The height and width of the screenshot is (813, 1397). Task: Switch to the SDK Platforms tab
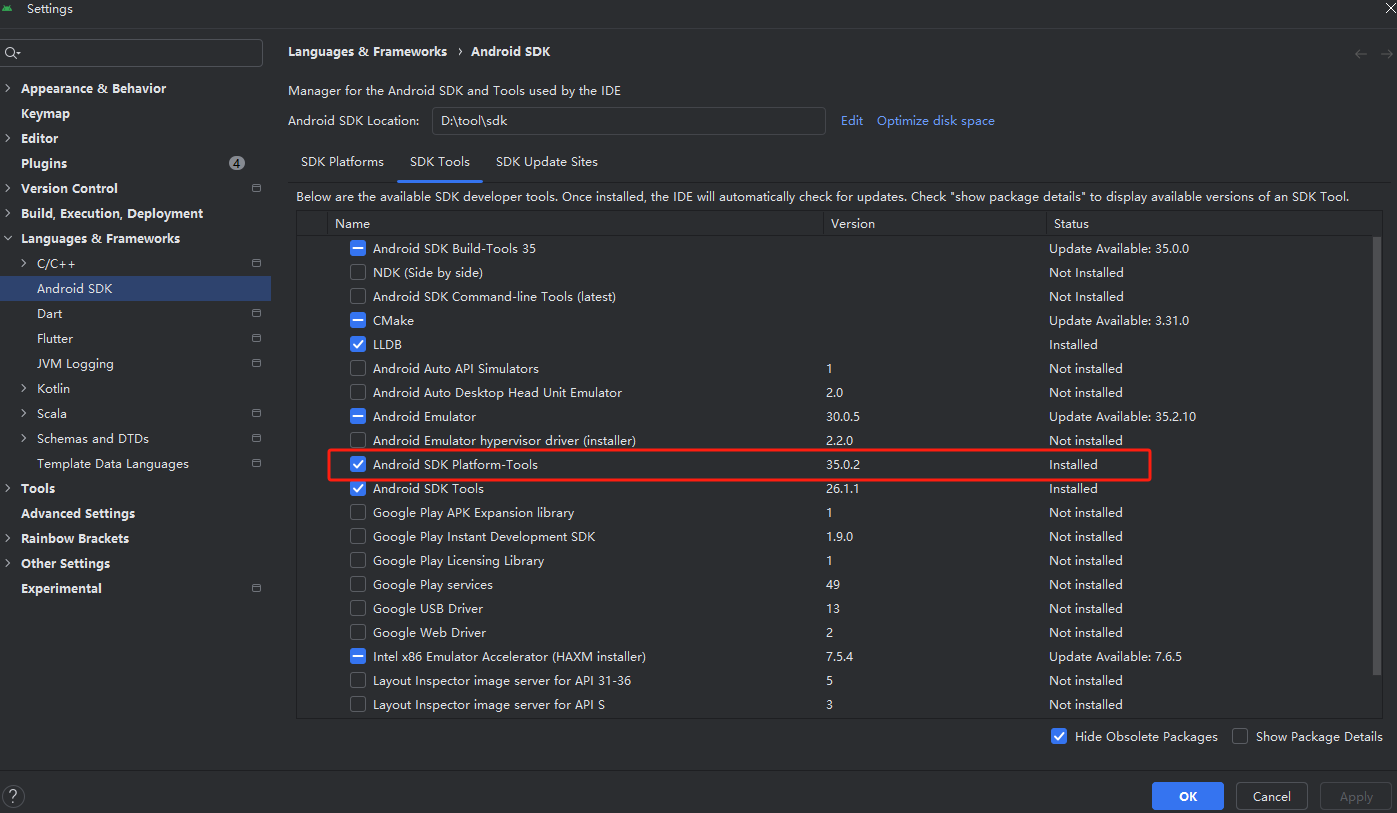[342, 161]
